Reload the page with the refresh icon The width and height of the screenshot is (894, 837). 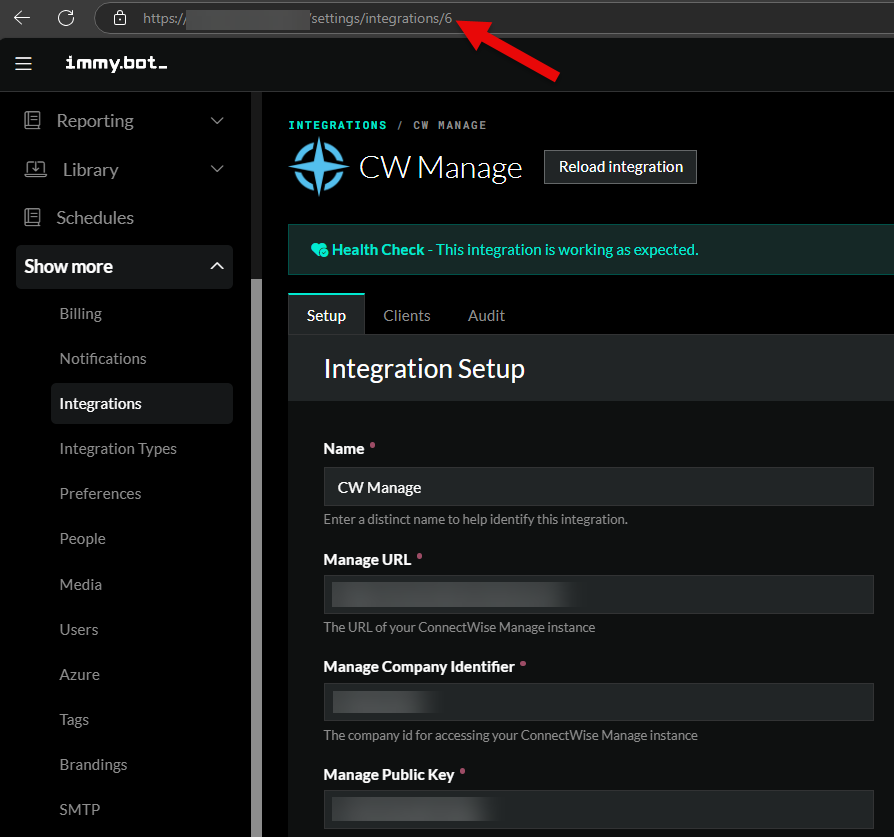point(66,18)
